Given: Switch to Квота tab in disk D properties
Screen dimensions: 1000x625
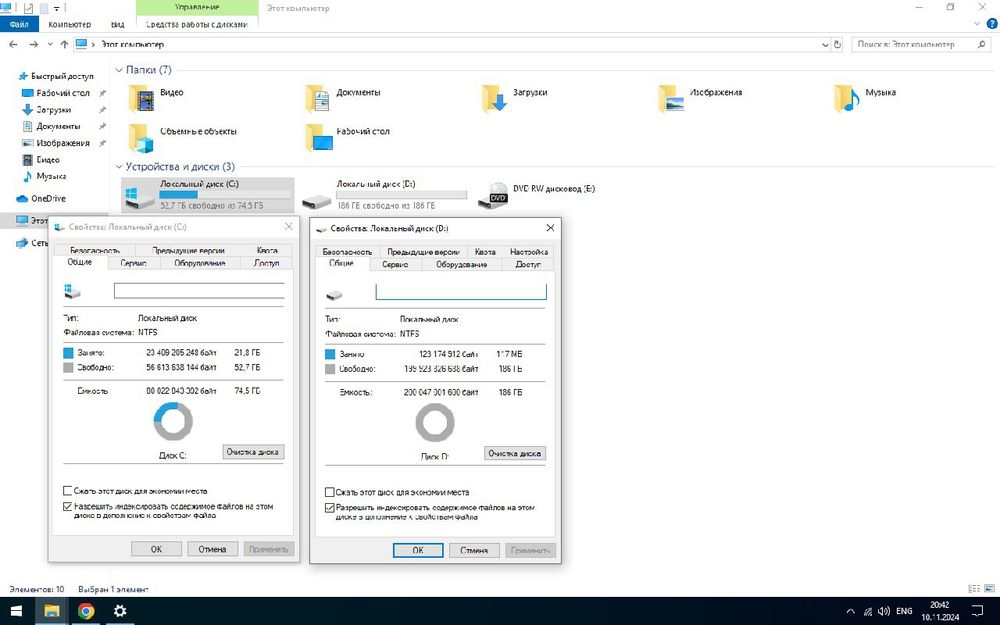Looking at the screenshot, I should click(x=485, y=252).
